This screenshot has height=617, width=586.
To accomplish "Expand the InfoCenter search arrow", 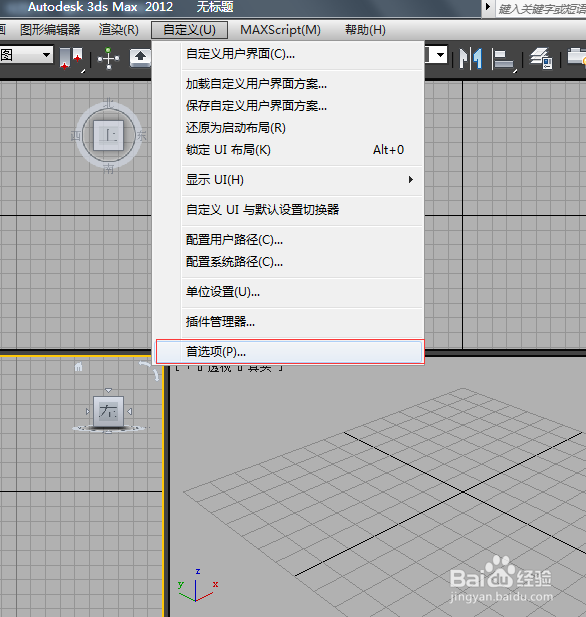I will [x=488, y=7].
